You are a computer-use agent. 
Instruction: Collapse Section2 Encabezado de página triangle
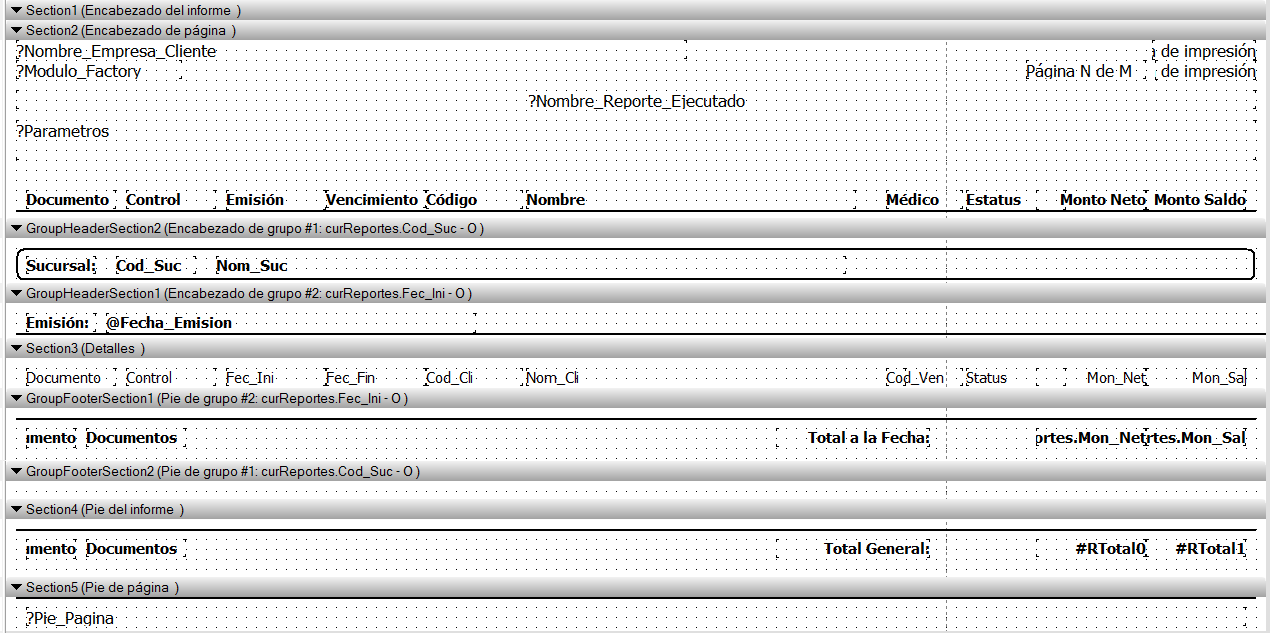click(16, 30)
